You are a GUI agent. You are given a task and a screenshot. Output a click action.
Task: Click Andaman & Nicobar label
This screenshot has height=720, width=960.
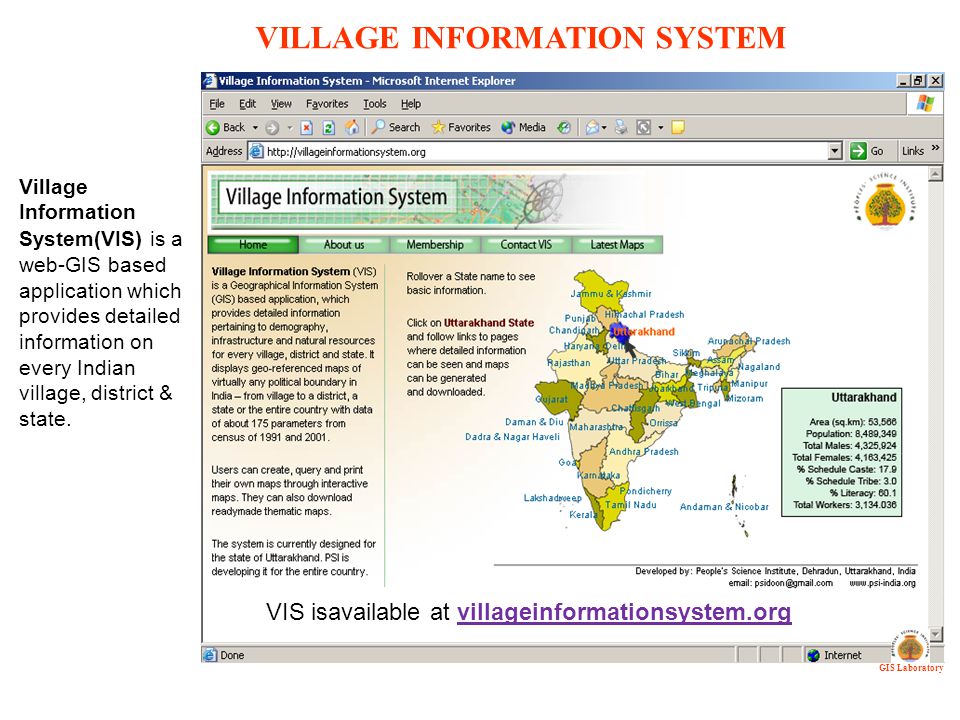point(724,507)
